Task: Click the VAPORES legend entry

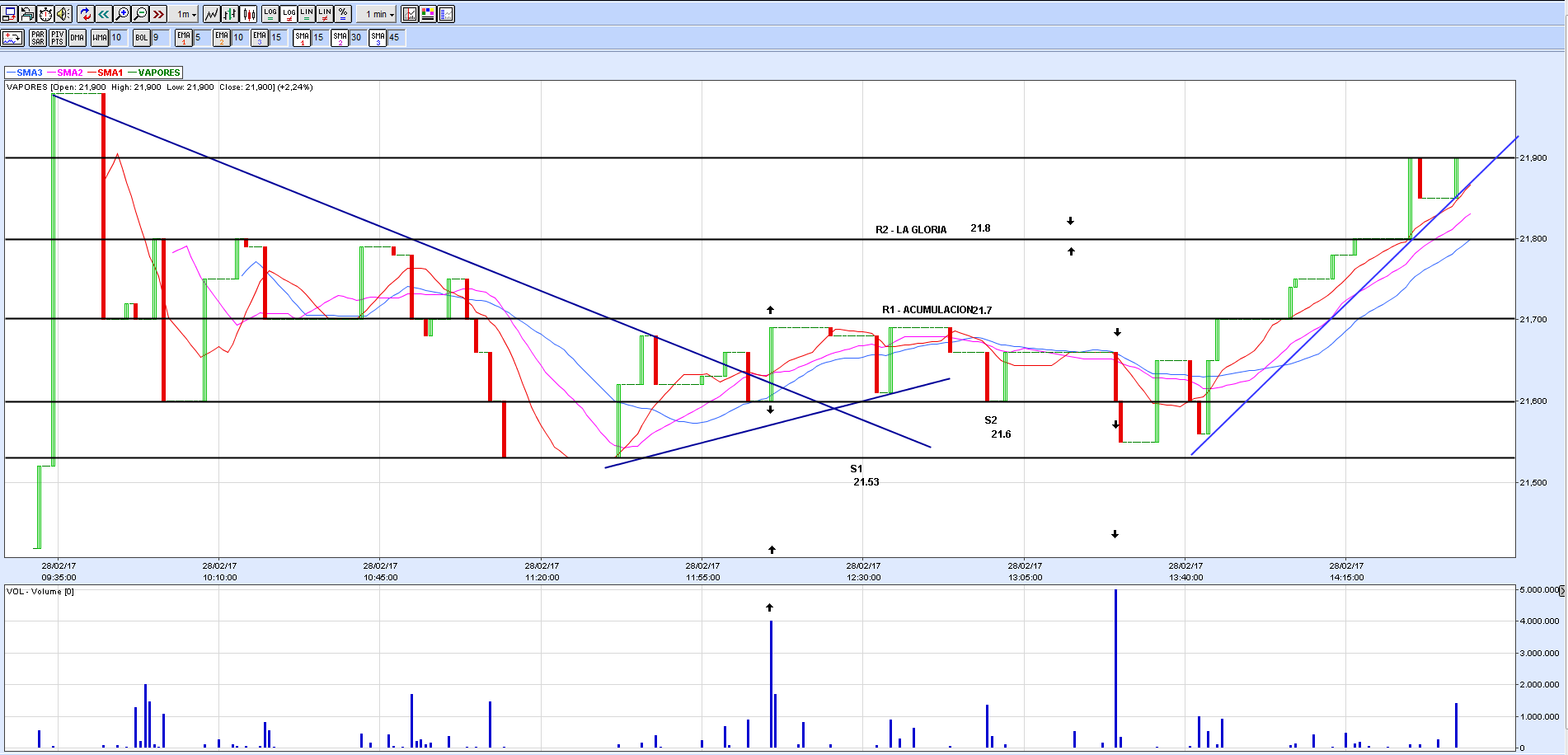Action: (154, 73)
